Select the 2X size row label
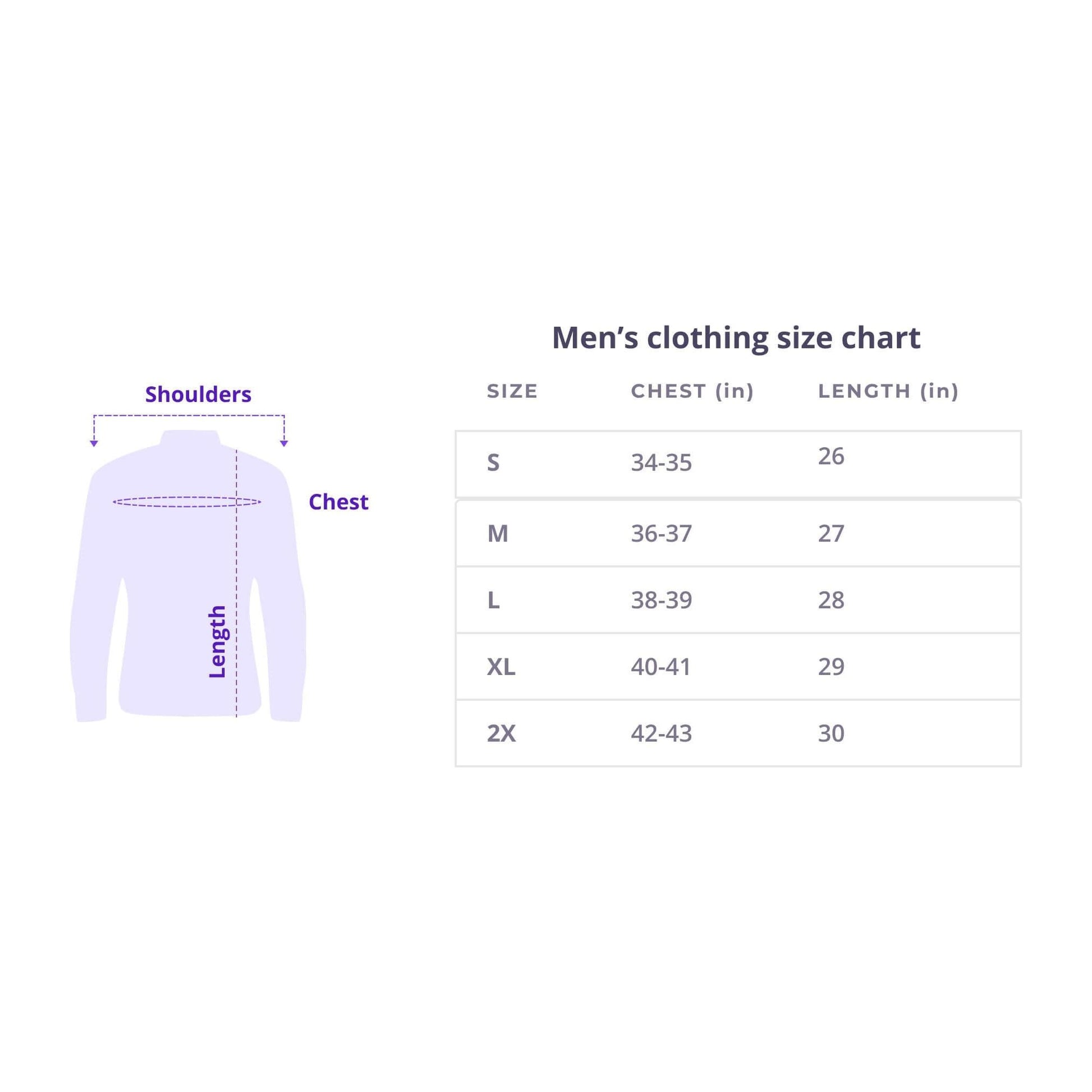The width and height of the screenshot is (1092, 1092). click(x=501, y=733)
